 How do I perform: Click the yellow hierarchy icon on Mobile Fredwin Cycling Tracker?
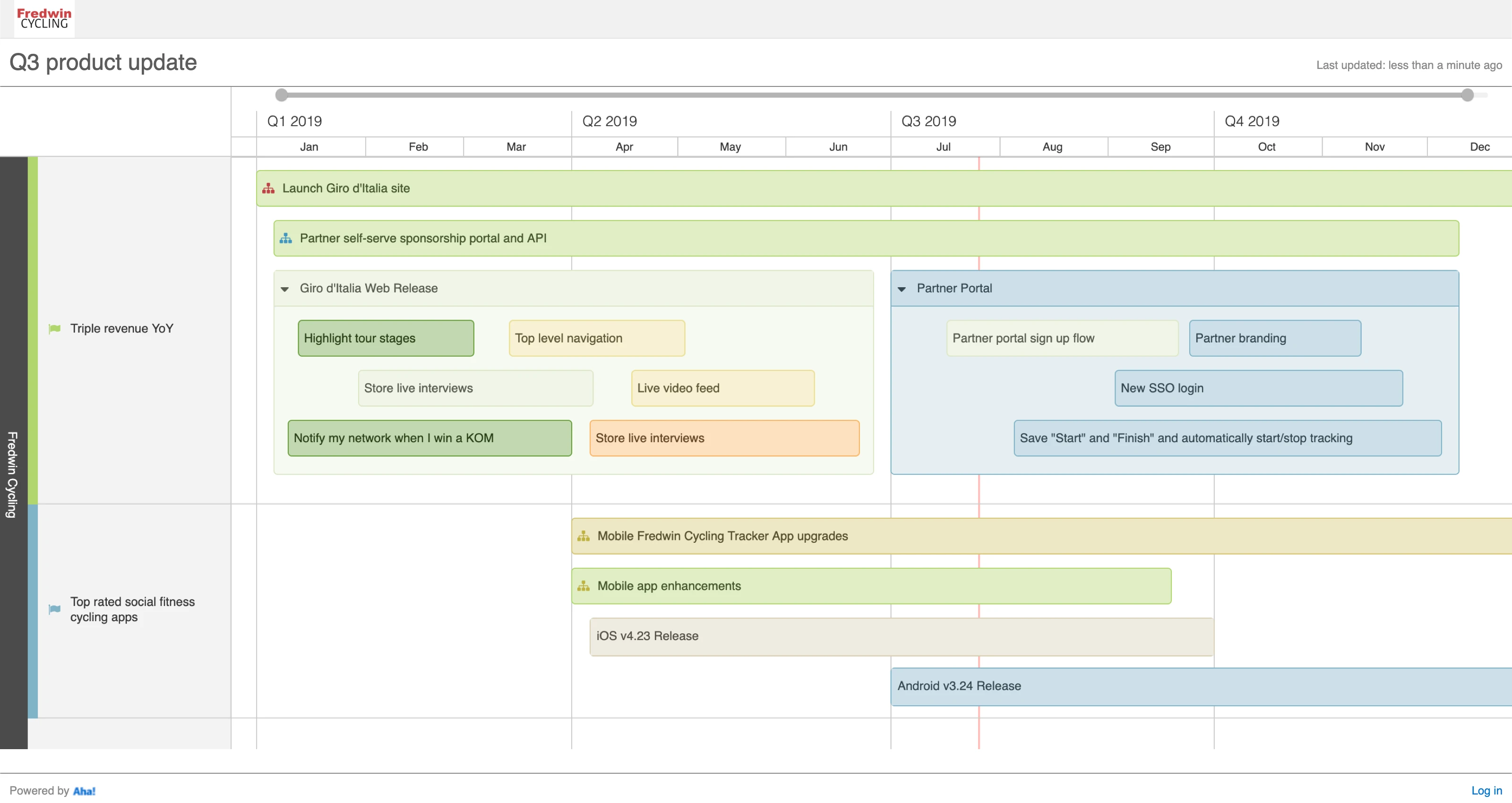584,536
